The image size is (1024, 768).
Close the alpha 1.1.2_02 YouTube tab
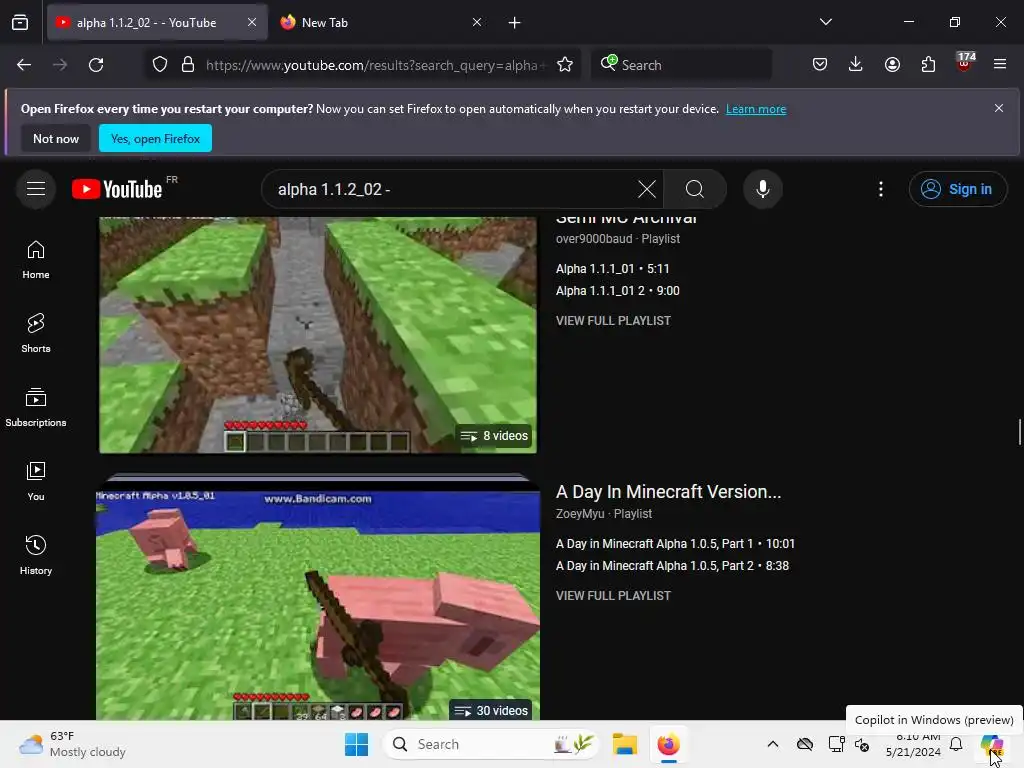252,23
